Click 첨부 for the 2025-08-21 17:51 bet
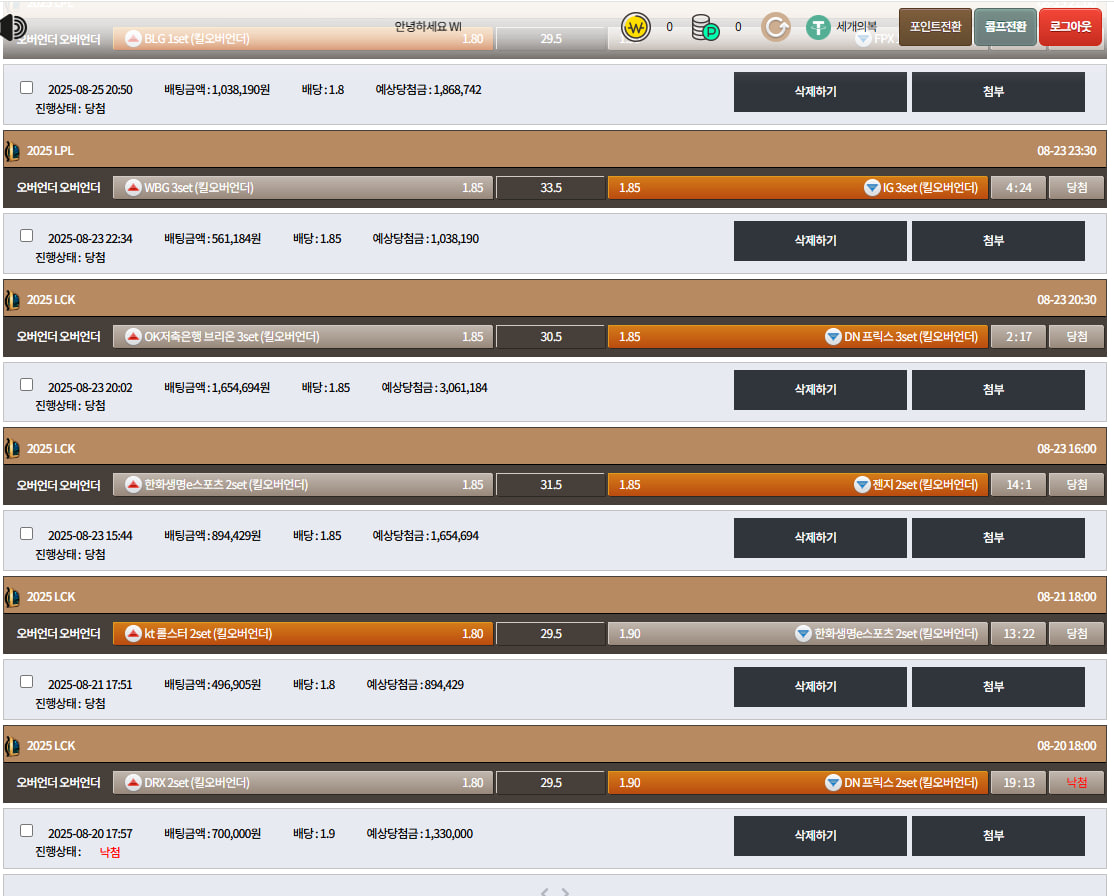 pyautogui.click(x=997, y=687)
